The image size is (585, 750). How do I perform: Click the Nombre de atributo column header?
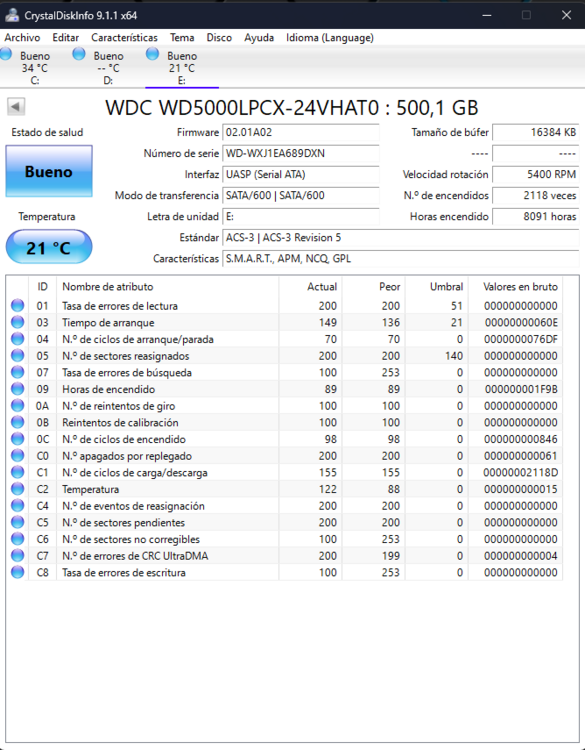[x=167, y=287]
